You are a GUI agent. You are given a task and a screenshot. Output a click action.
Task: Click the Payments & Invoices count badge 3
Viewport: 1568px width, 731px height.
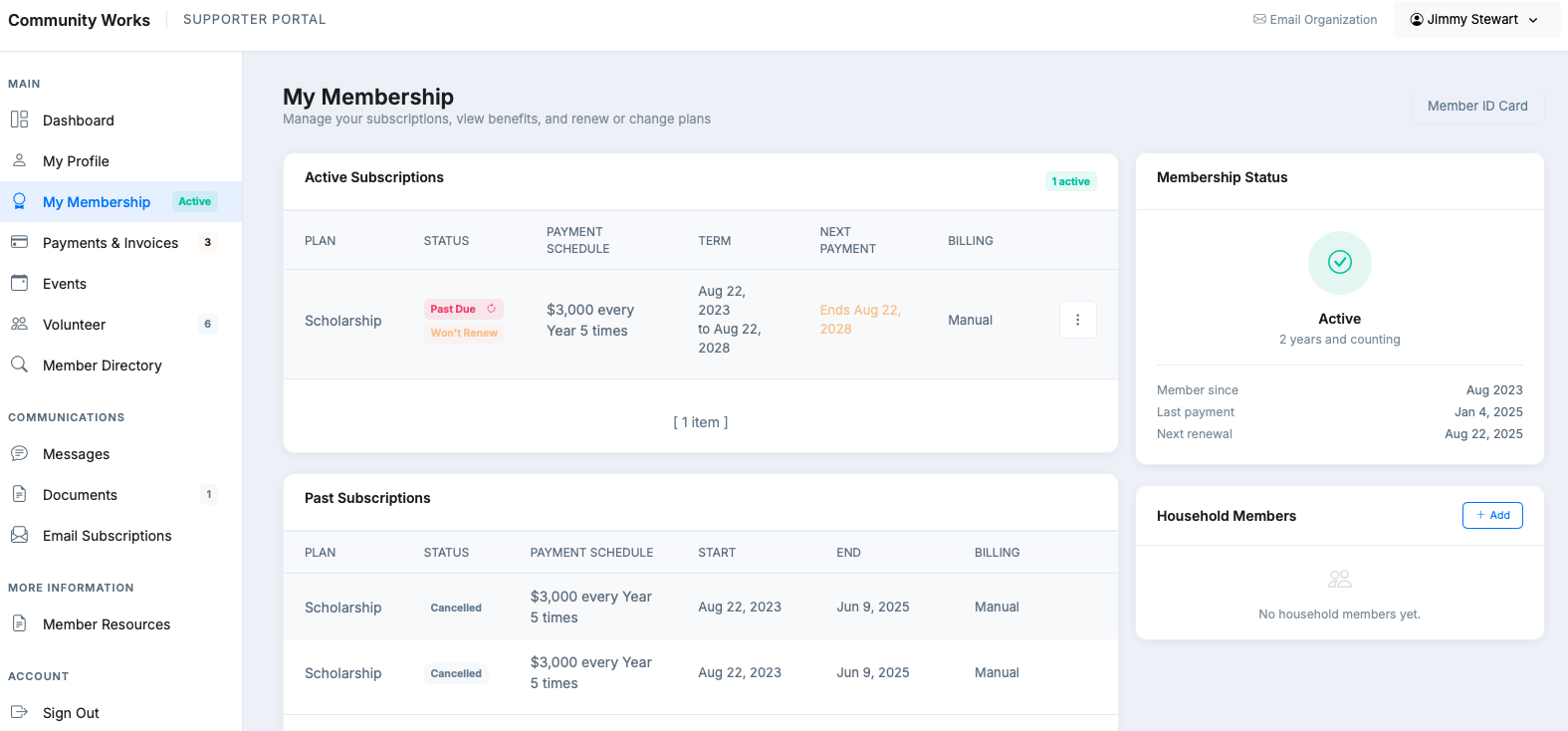[207, 242]
